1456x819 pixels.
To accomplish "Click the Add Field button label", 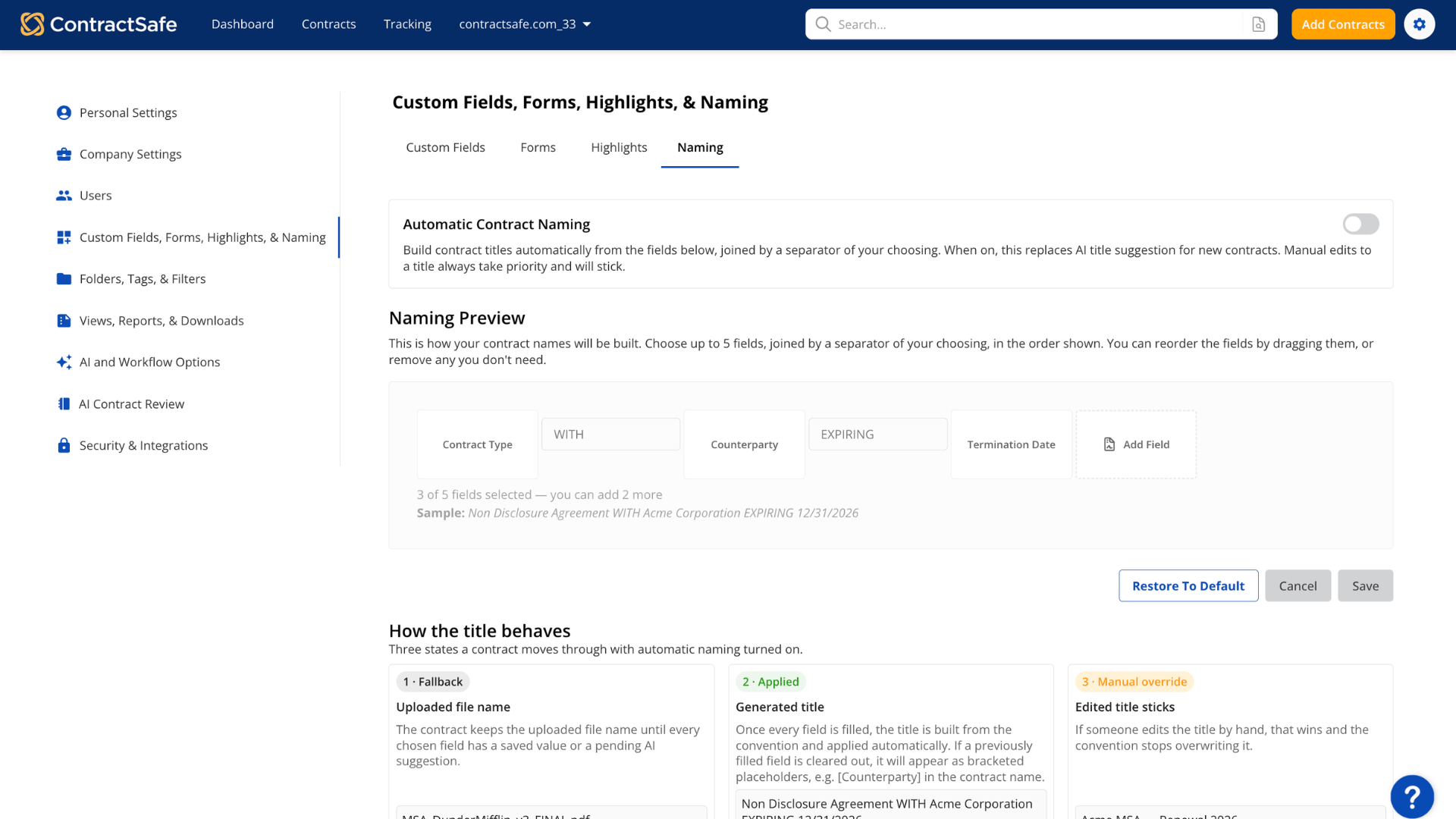I will (x=1146, y=444).
